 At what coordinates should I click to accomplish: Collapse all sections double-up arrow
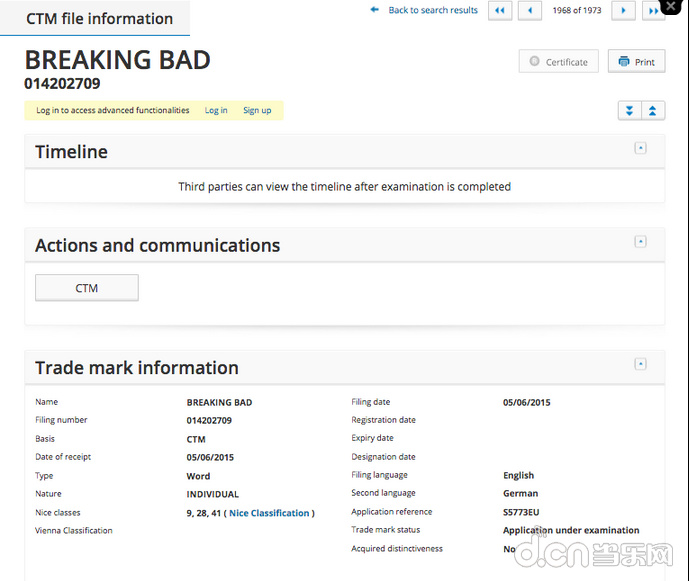pos(653,110)
